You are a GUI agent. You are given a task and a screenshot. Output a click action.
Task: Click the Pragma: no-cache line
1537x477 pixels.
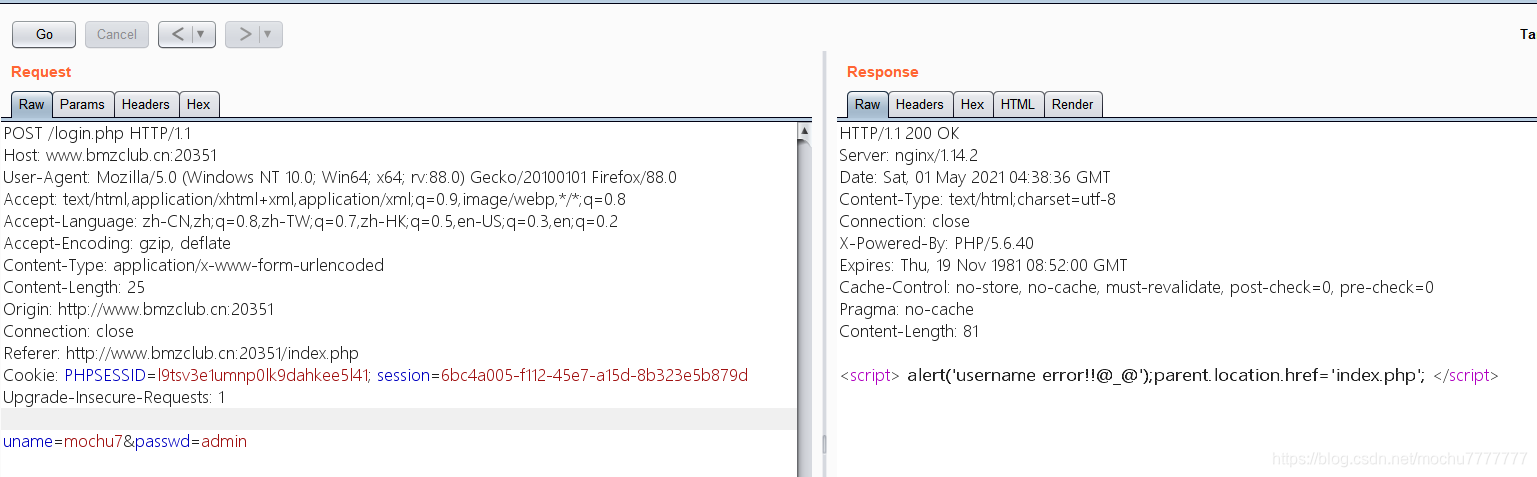tap(907, 309)
